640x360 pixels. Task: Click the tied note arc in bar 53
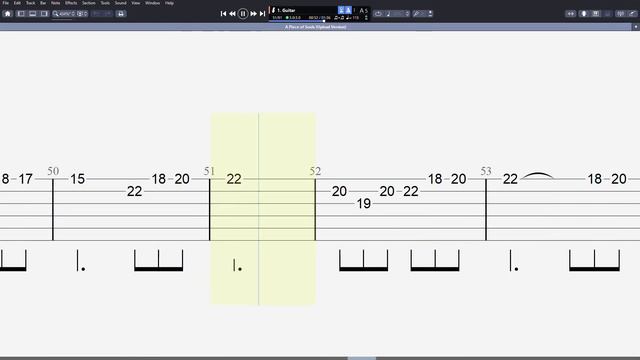click(538, 176)
